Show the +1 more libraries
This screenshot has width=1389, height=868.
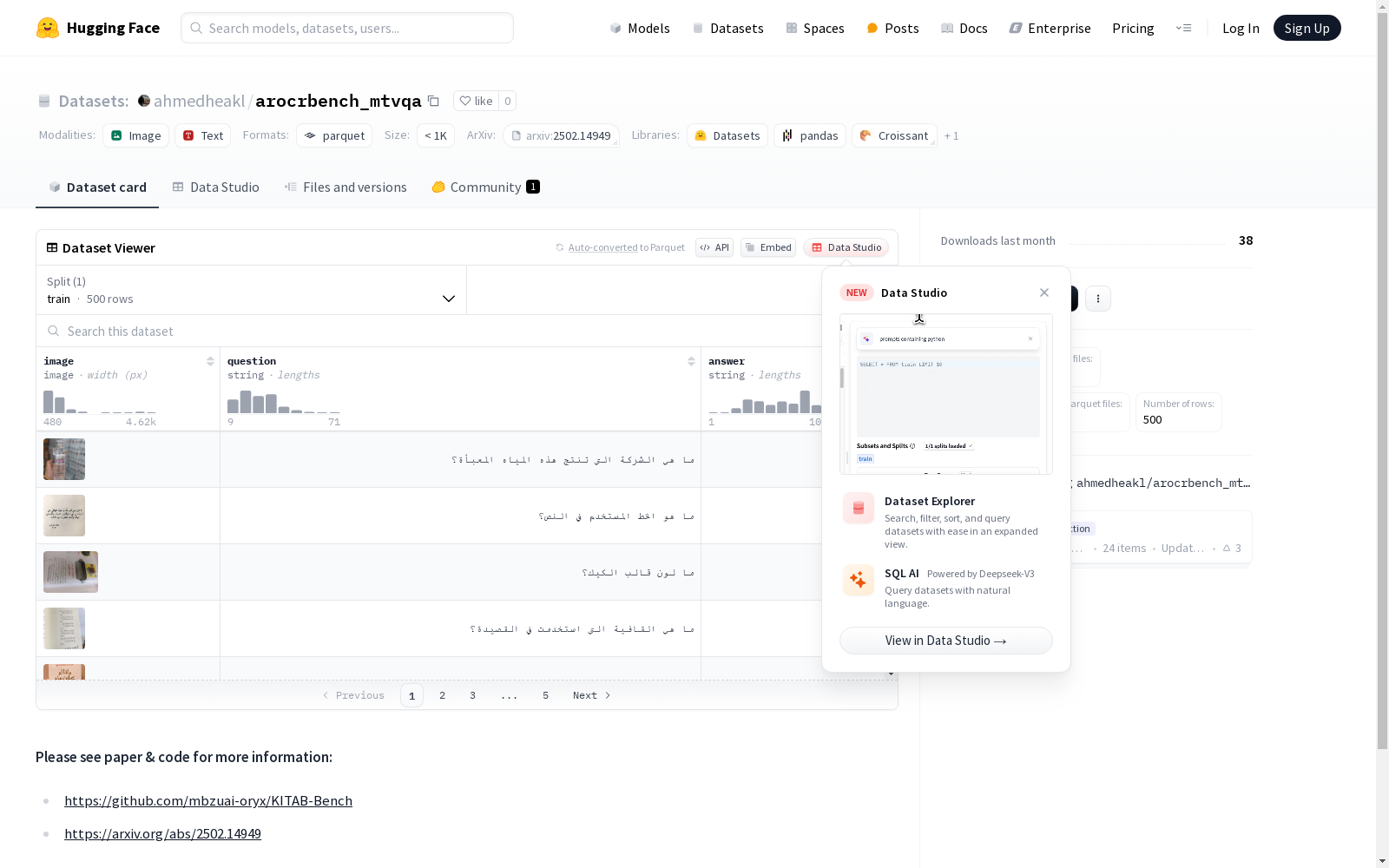[951, 135]
